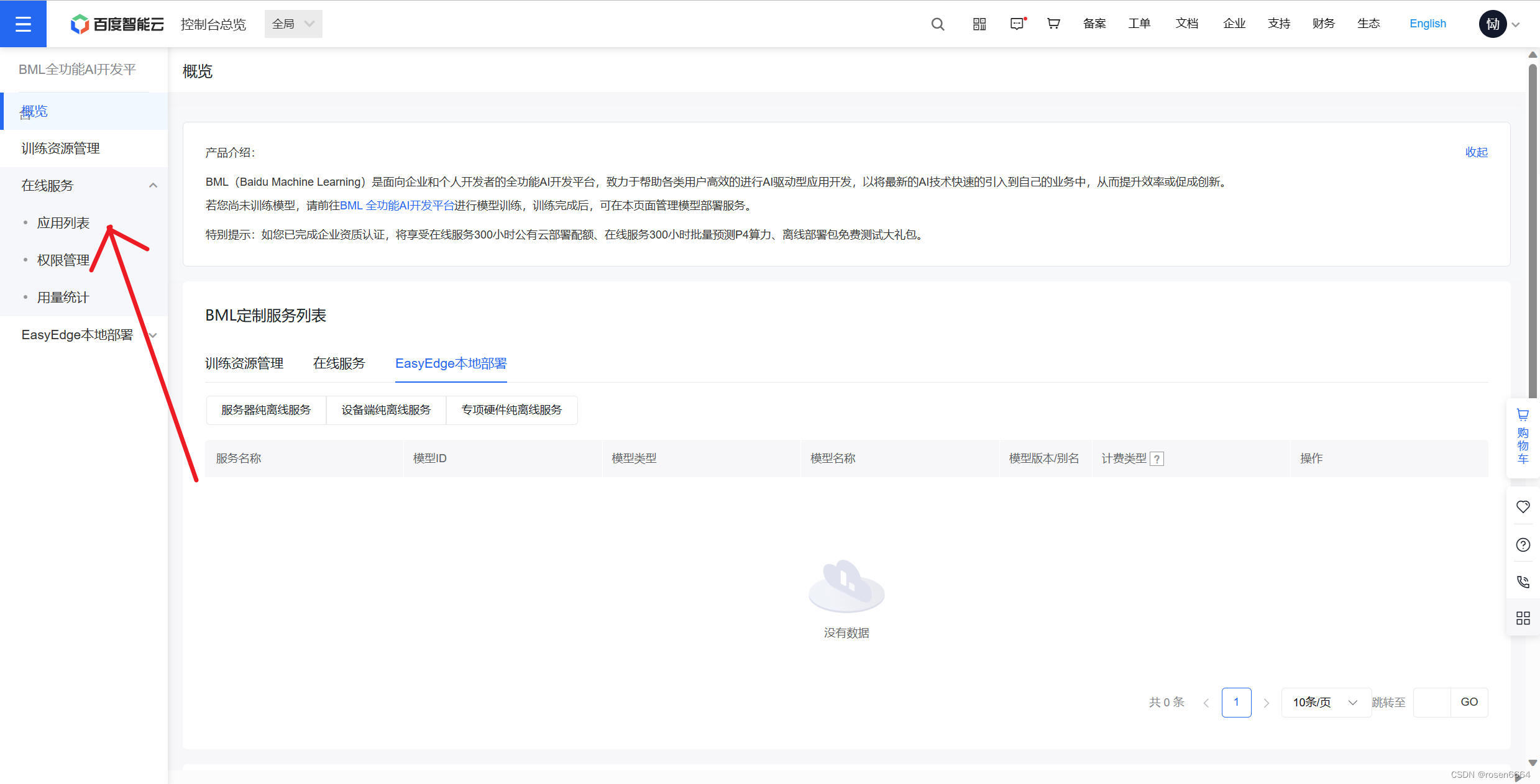Click the apps grid icon at bottom of right panel
The height and width of the screenshot is (784, 1540).
1523,618
